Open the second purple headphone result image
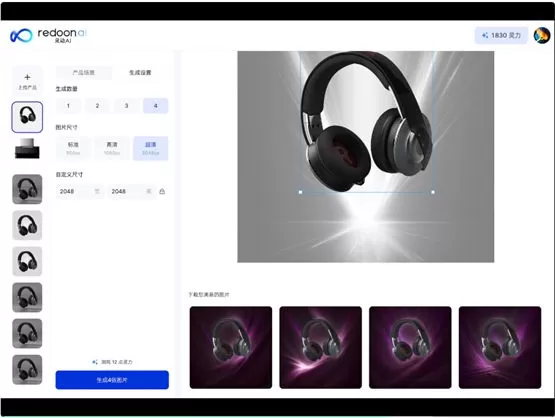 coord(320,347)
